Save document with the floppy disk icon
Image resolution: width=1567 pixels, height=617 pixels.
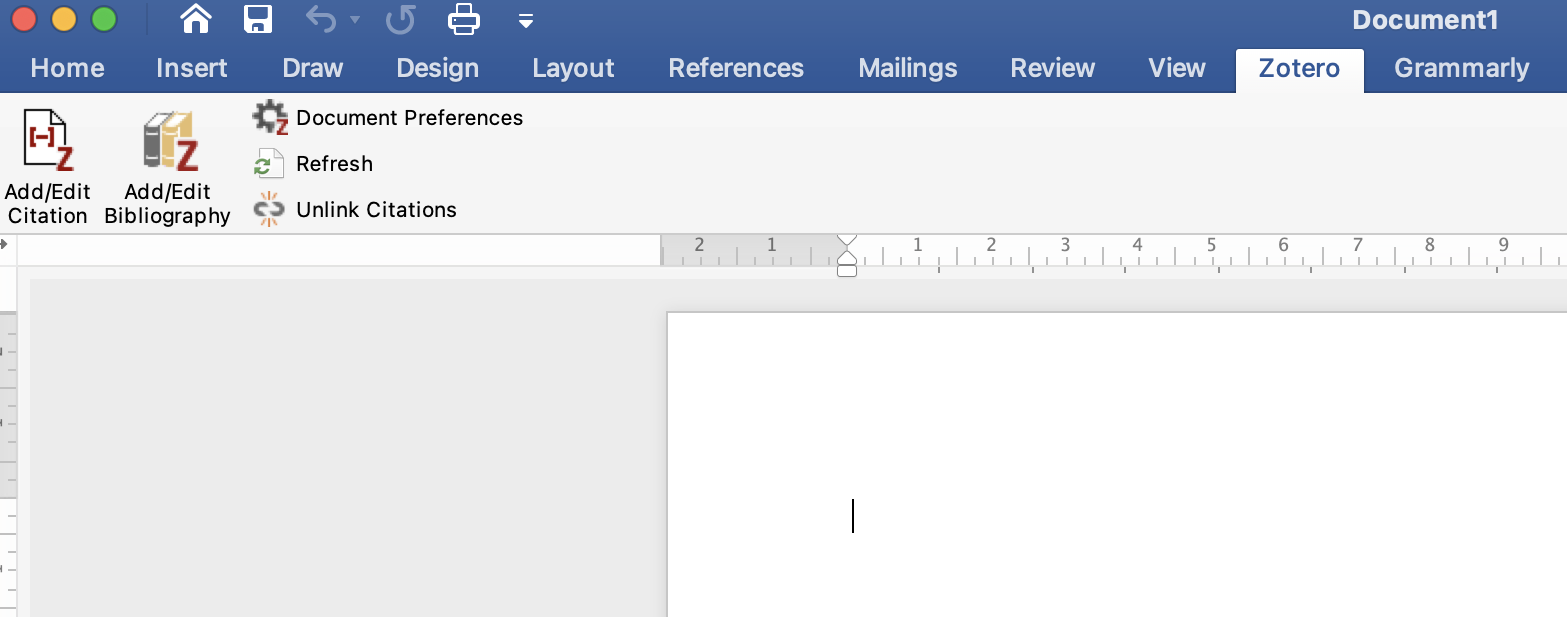coord(258,19)
